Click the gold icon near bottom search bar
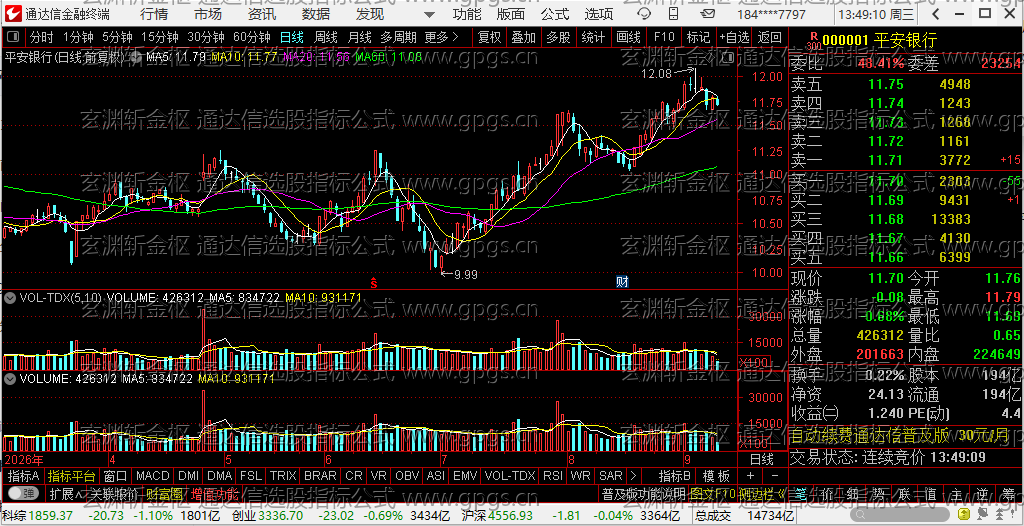The height and width of the screenshot is (526, 1024). coord(964,515)
